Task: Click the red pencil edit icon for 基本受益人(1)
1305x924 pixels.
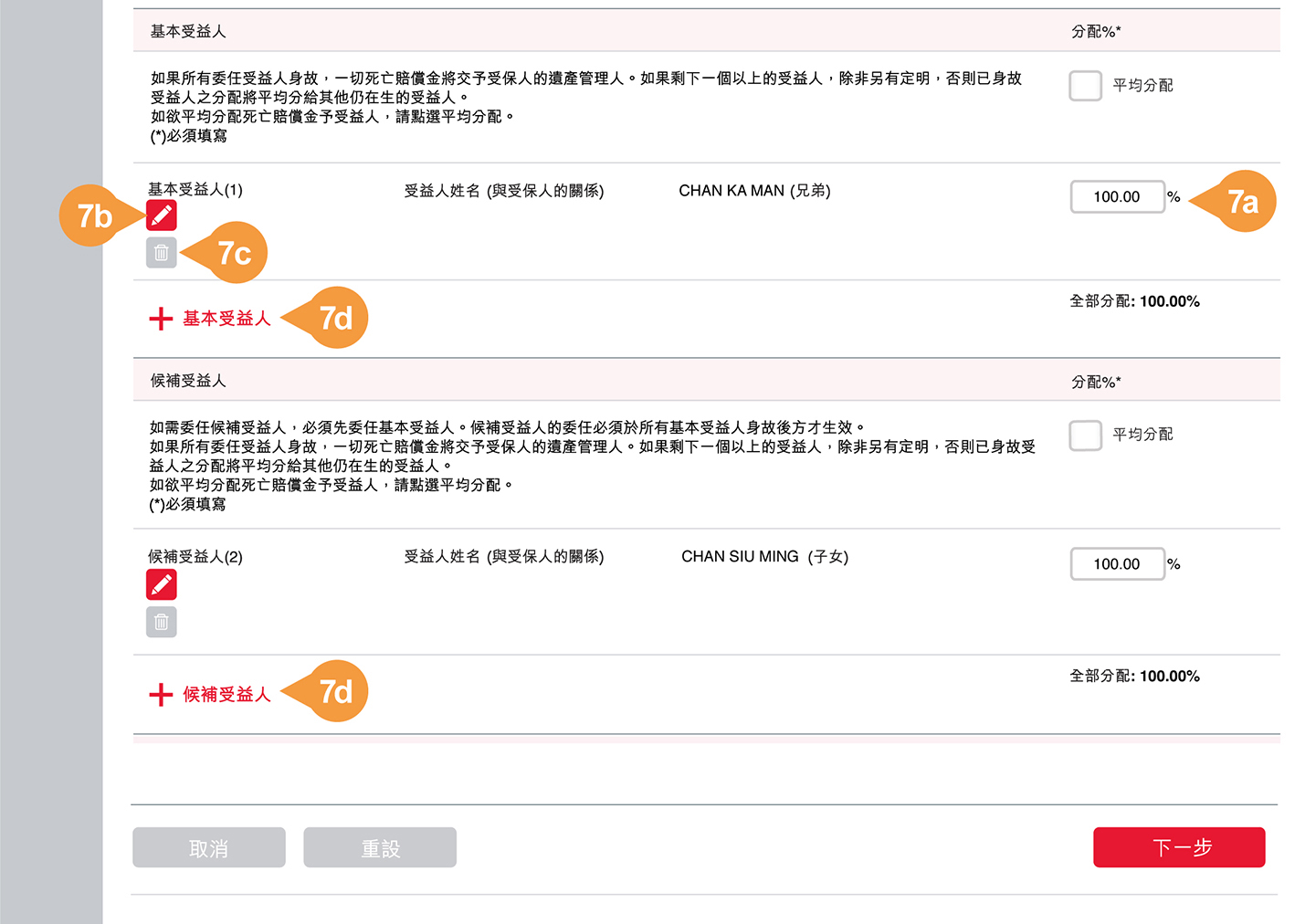Action: pyautogui.click(x=162, y=215)
